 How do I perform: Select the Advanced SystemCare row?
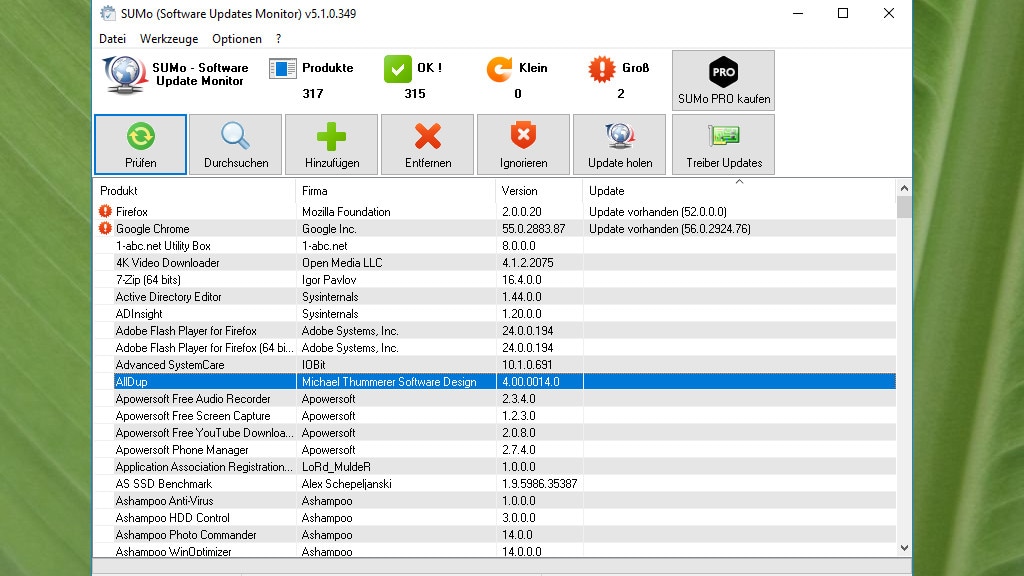(x=495, y=364)
